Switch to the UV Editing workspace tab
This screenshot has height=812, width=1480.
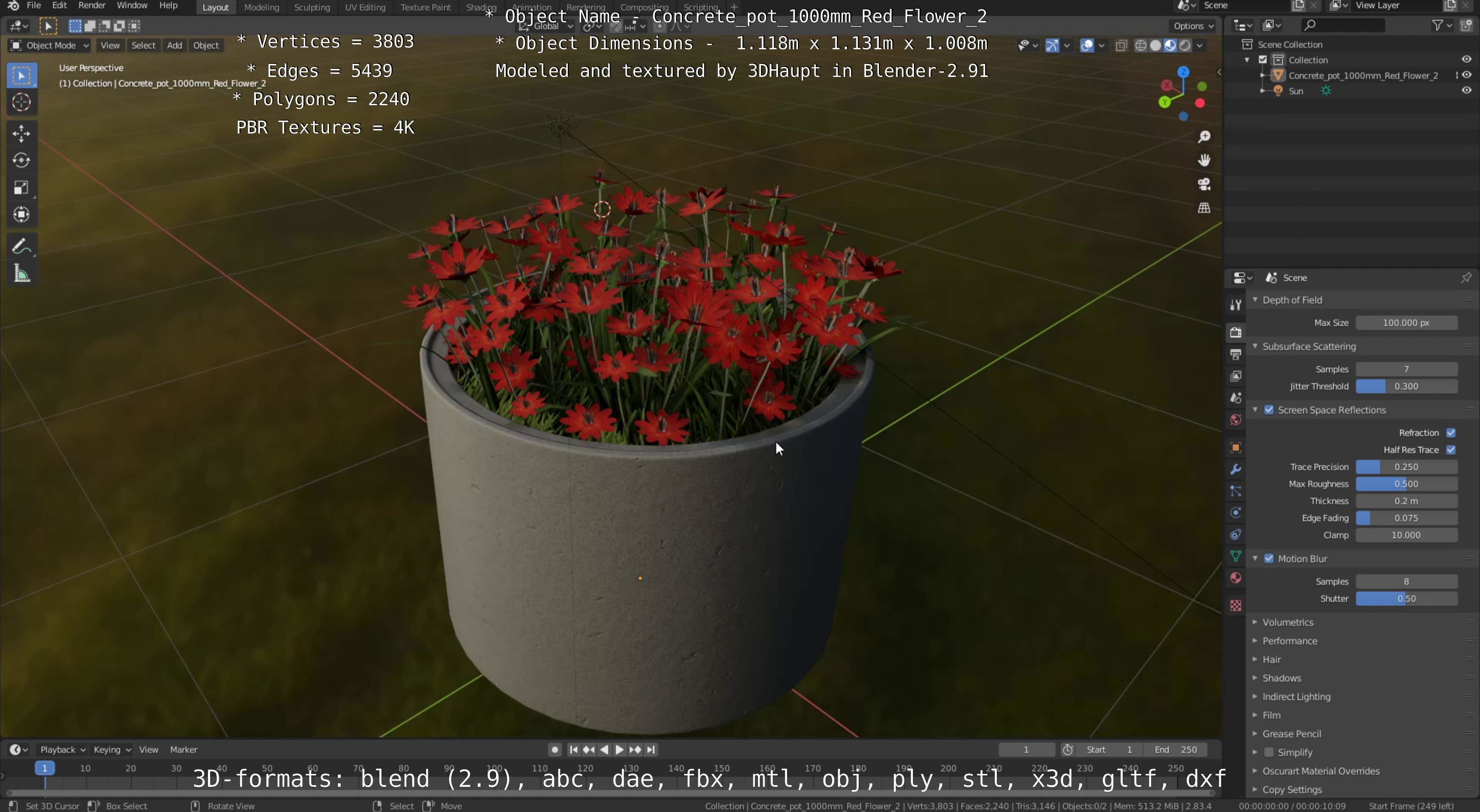click(365, 7)
